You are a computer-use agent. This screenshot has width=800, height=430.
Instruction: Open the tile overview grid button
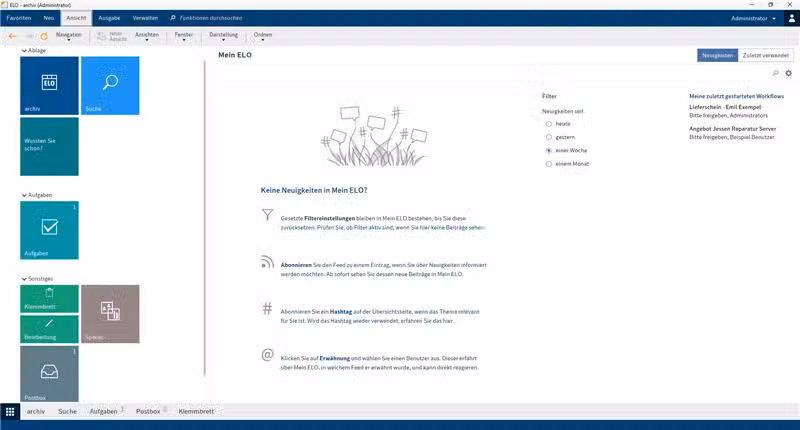point(10,411)
